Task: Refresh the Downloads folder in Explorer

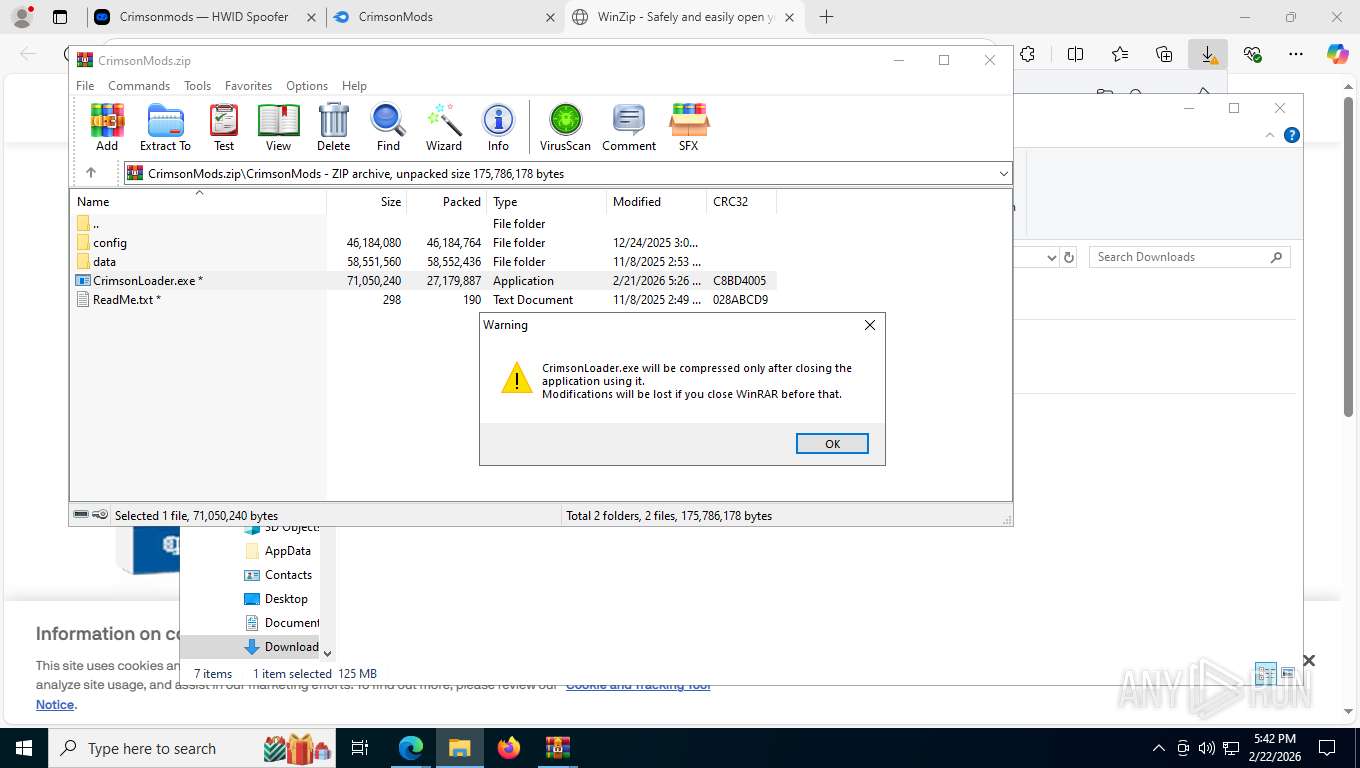Action: [1069, 257]
